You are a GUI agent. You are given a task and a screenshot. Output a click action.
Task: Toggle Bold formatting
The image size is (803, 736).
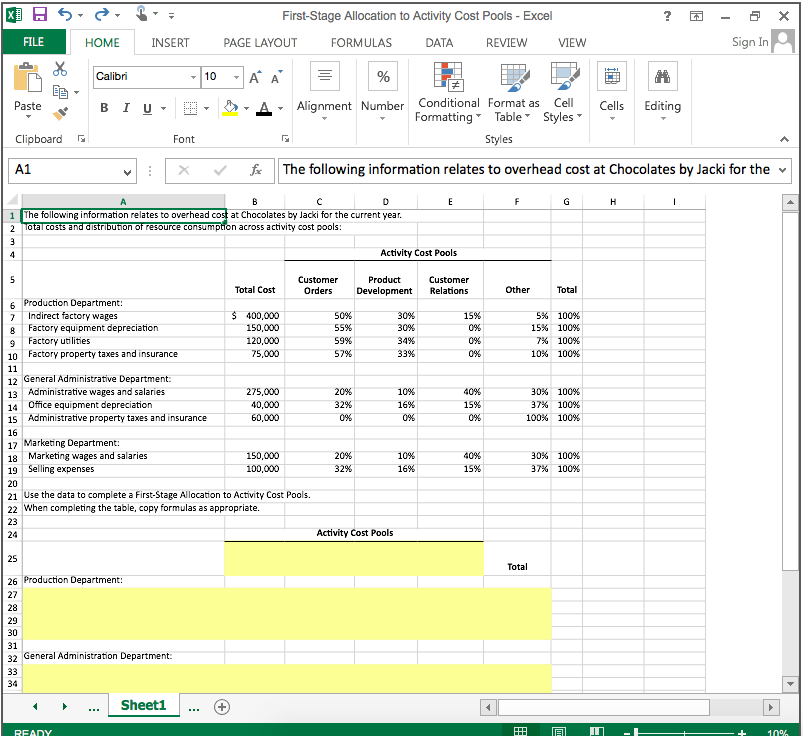point(104,107)
